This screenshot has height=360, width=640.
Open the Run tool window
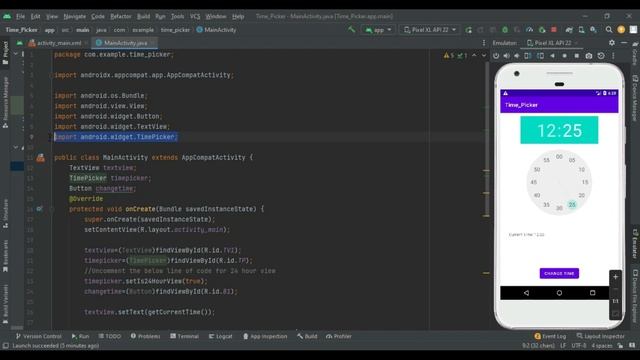pos(80,336)
